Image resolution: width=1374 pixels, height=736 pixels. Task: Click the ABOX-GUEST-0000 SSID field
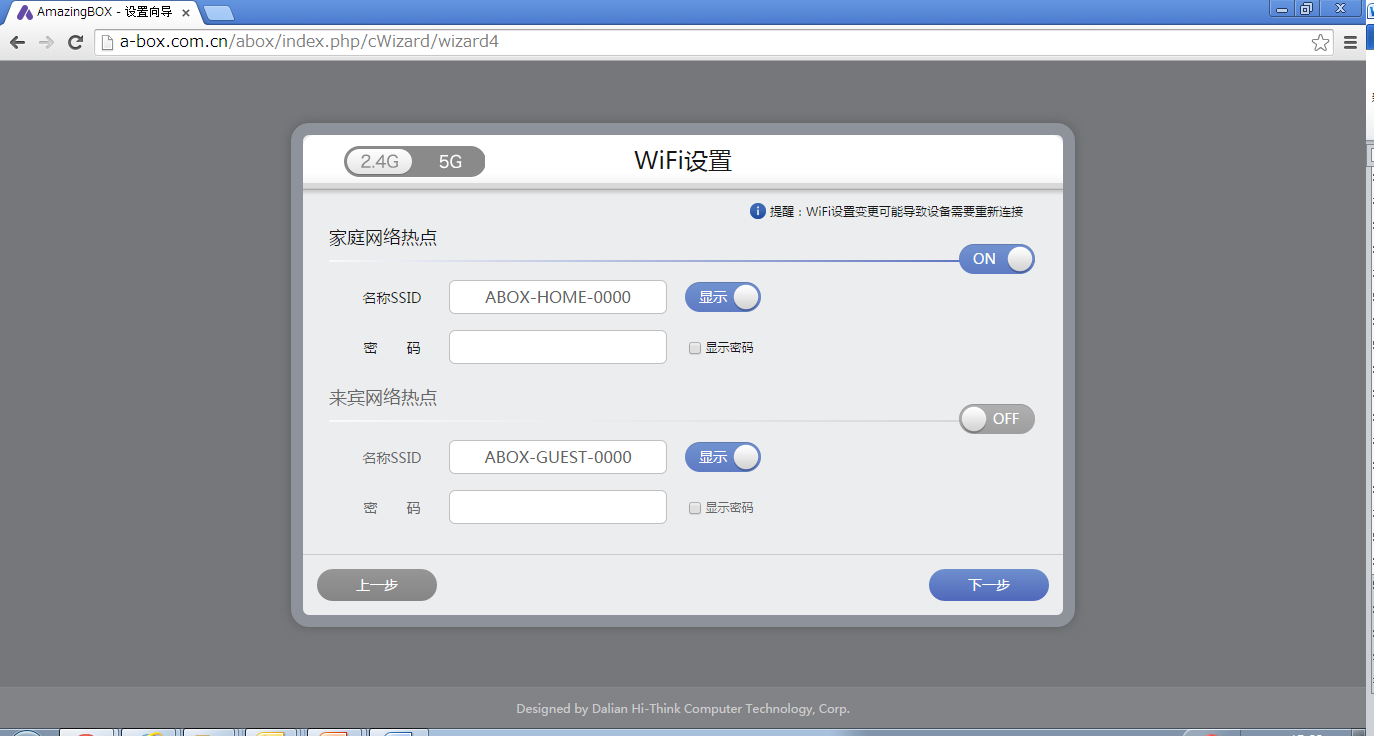point(557,457)
